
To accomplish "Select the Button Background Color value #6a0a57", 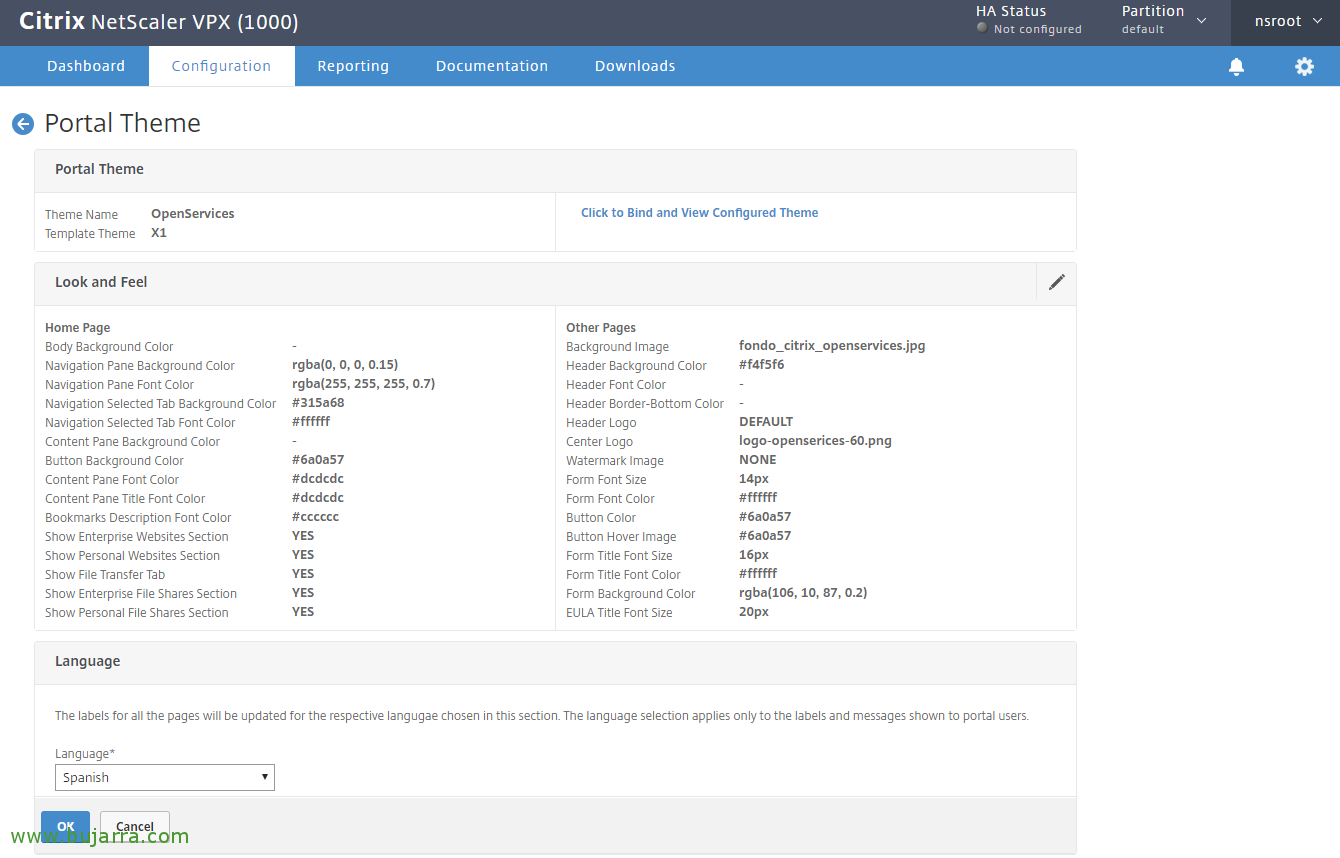I will (x=318, y=460).
